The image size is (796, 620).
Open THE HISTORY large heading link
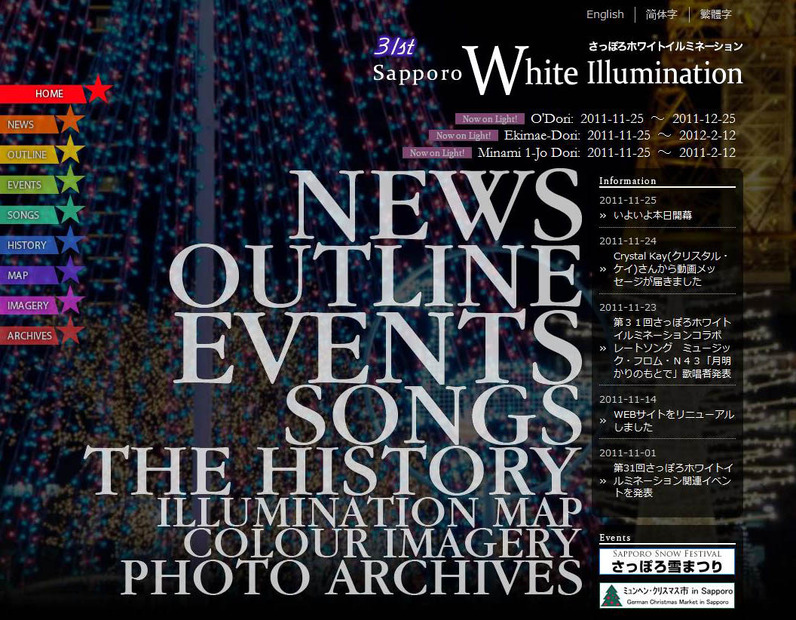tap(333, 471)
